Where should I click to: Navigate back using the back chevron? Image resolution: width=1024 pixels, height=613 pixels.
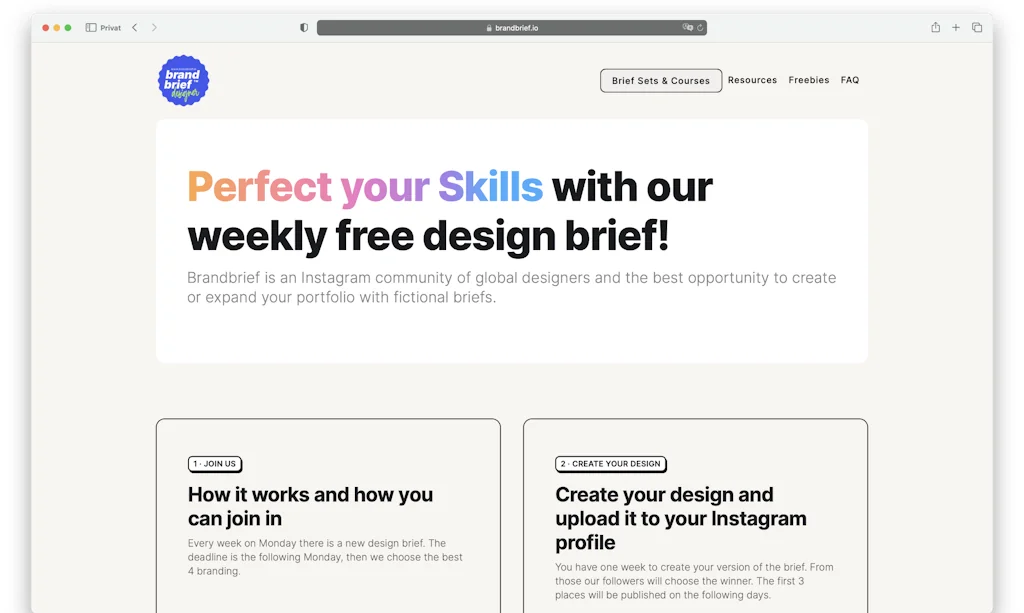(x=135, y=27)
